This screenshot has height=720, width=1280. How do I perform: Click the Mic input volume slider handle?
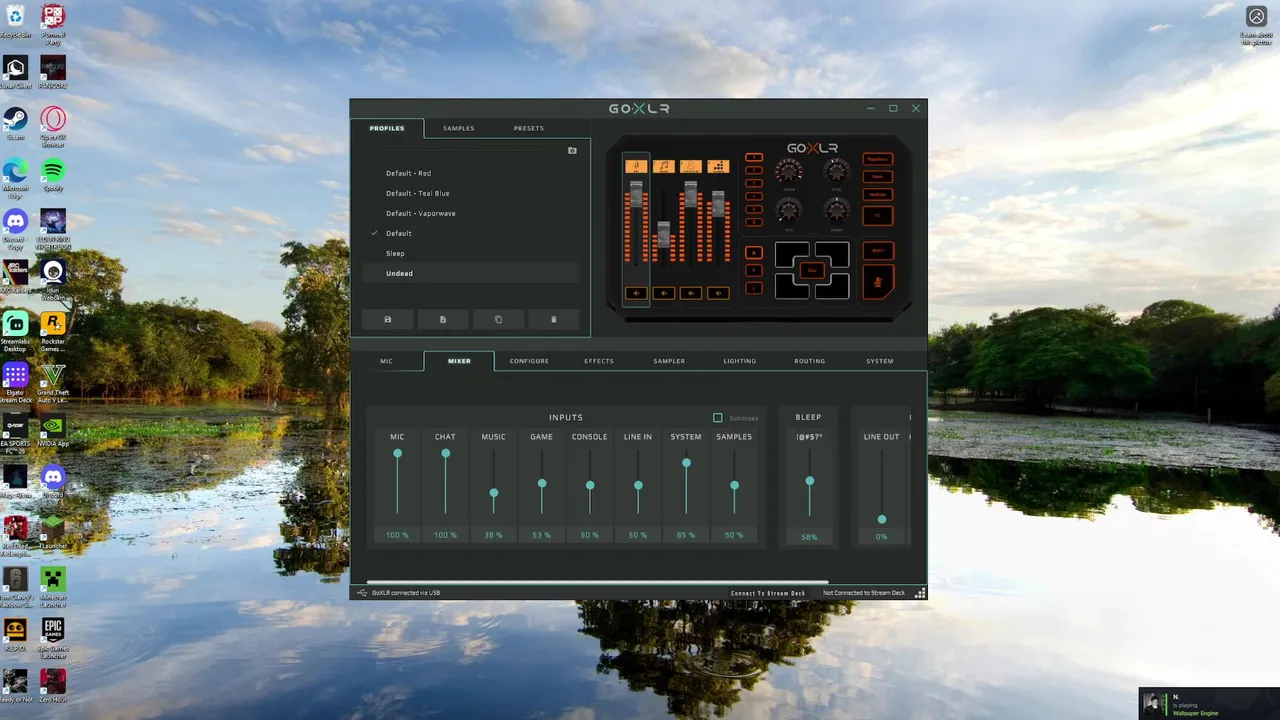coord(397,453)
